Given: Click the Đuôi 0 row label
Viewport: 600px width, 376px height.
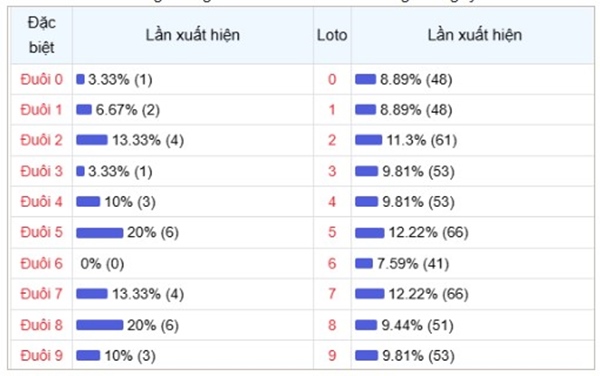Looking at the screenshot, I should click(41, 80).
